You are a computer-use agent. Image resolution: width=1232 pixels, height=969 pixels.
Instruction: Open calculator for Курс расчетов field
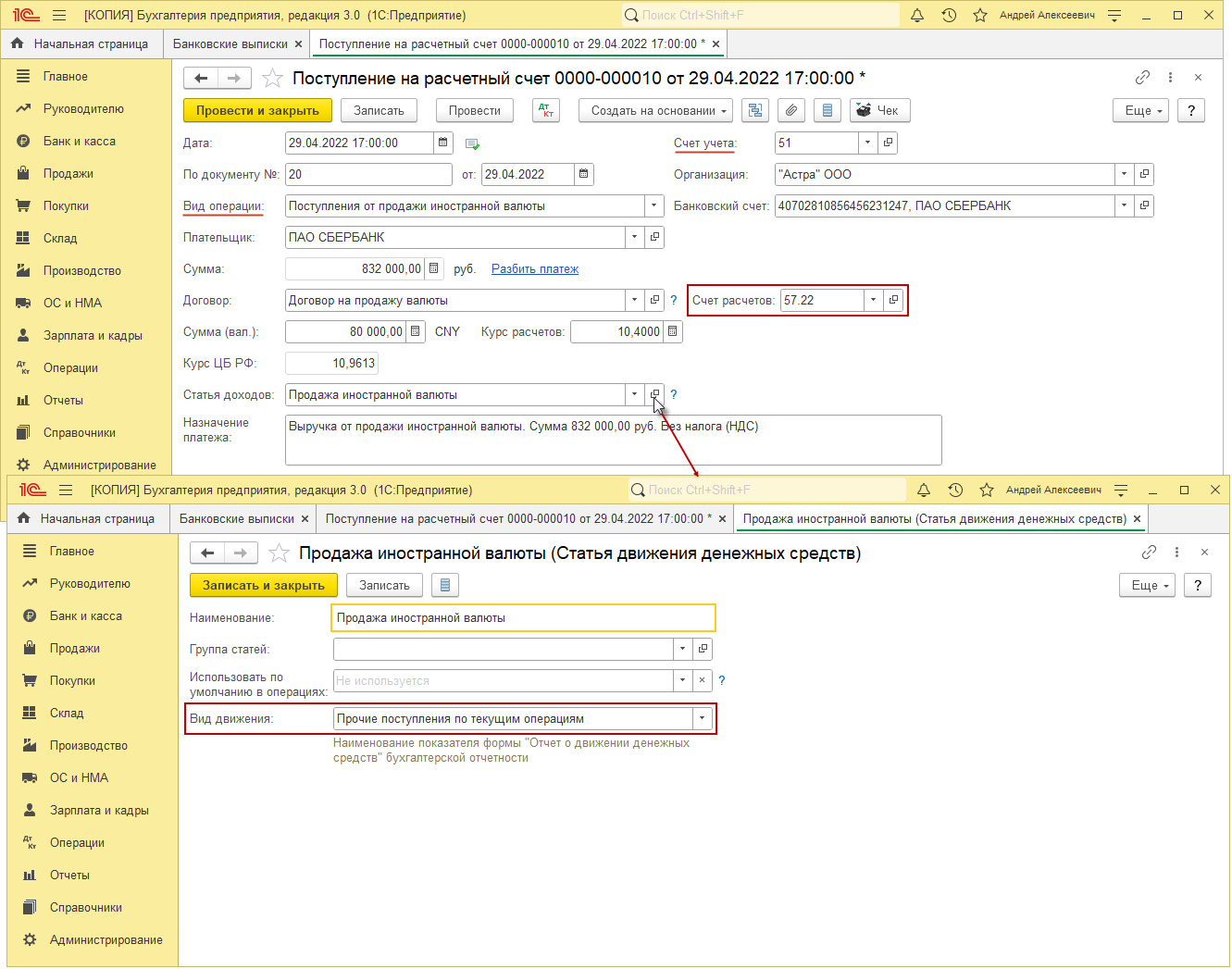click(x=673, y=331)
